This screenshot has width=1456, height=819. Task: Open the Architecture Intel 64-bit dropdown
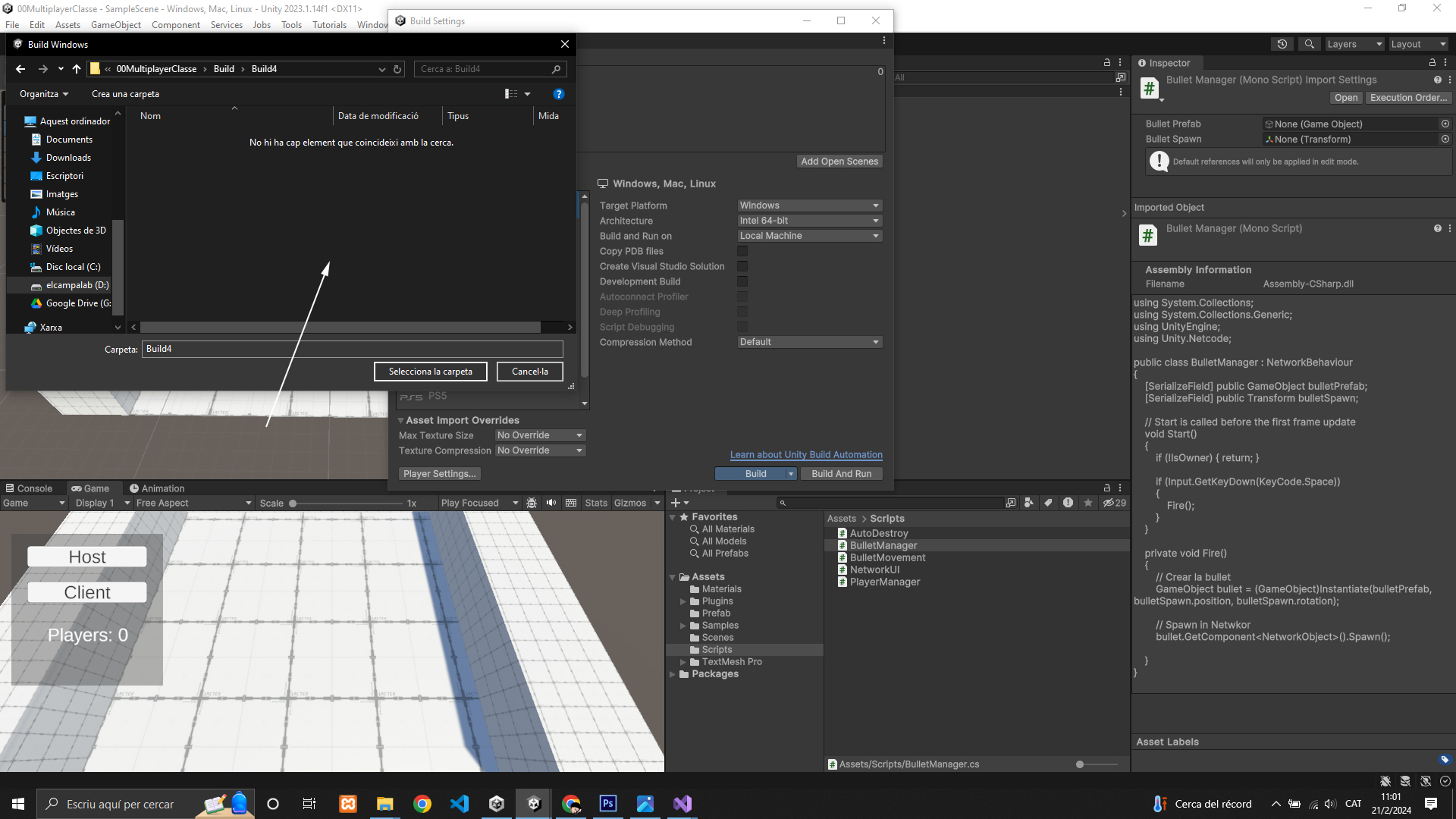[809, 221]
